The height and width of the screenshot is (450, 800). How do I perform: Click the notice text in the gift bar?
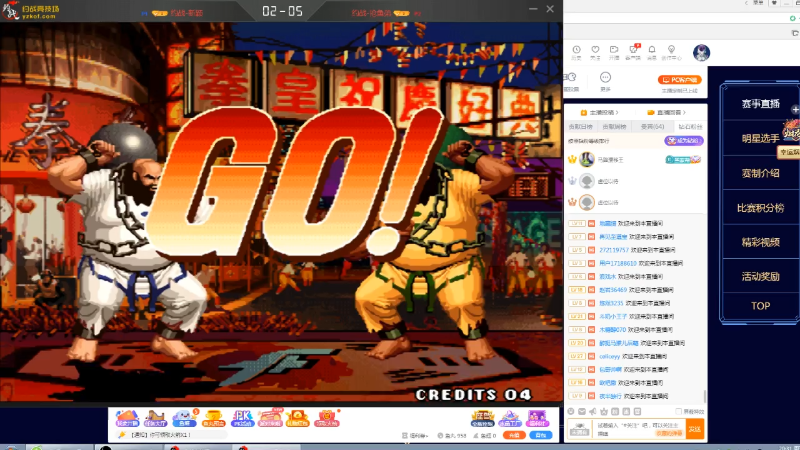[x=161, y=435]
